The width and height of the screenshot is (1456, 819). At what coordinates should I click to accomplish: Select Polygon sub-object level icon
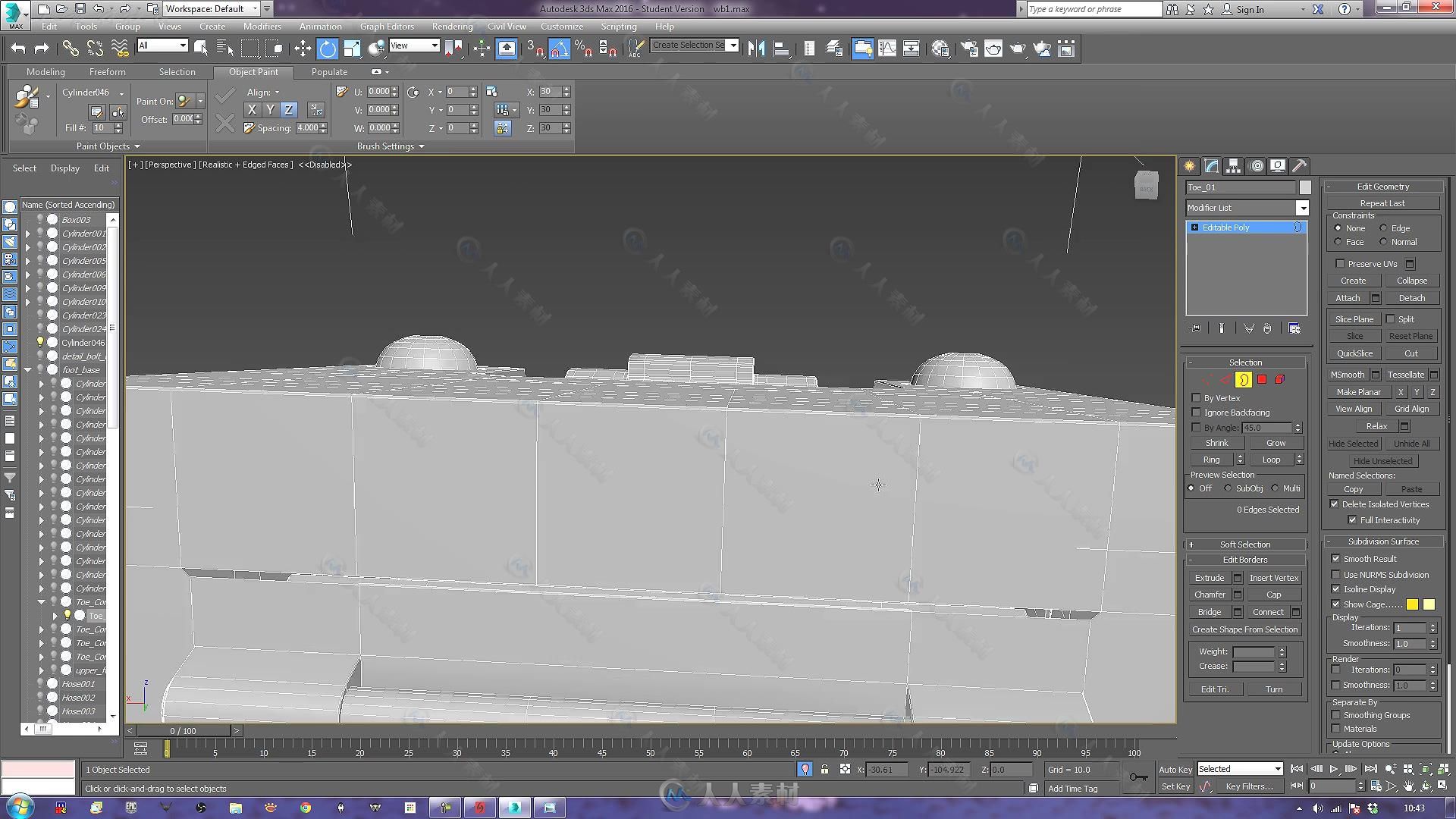(1262, 380)
